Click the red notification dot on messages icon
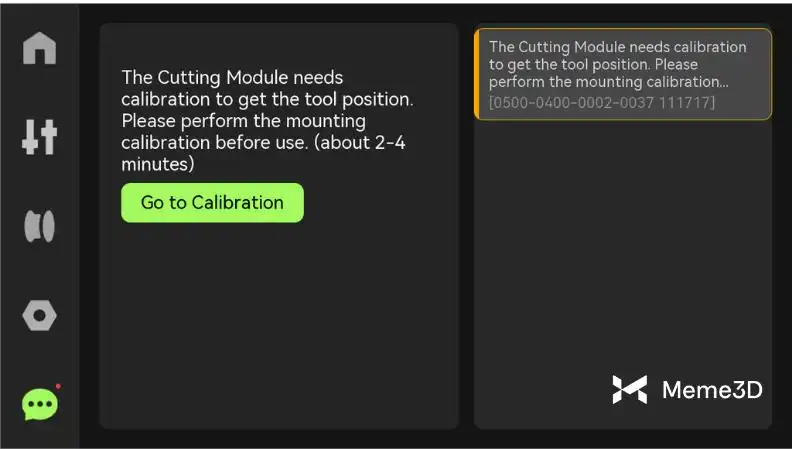 click(58, 386)
